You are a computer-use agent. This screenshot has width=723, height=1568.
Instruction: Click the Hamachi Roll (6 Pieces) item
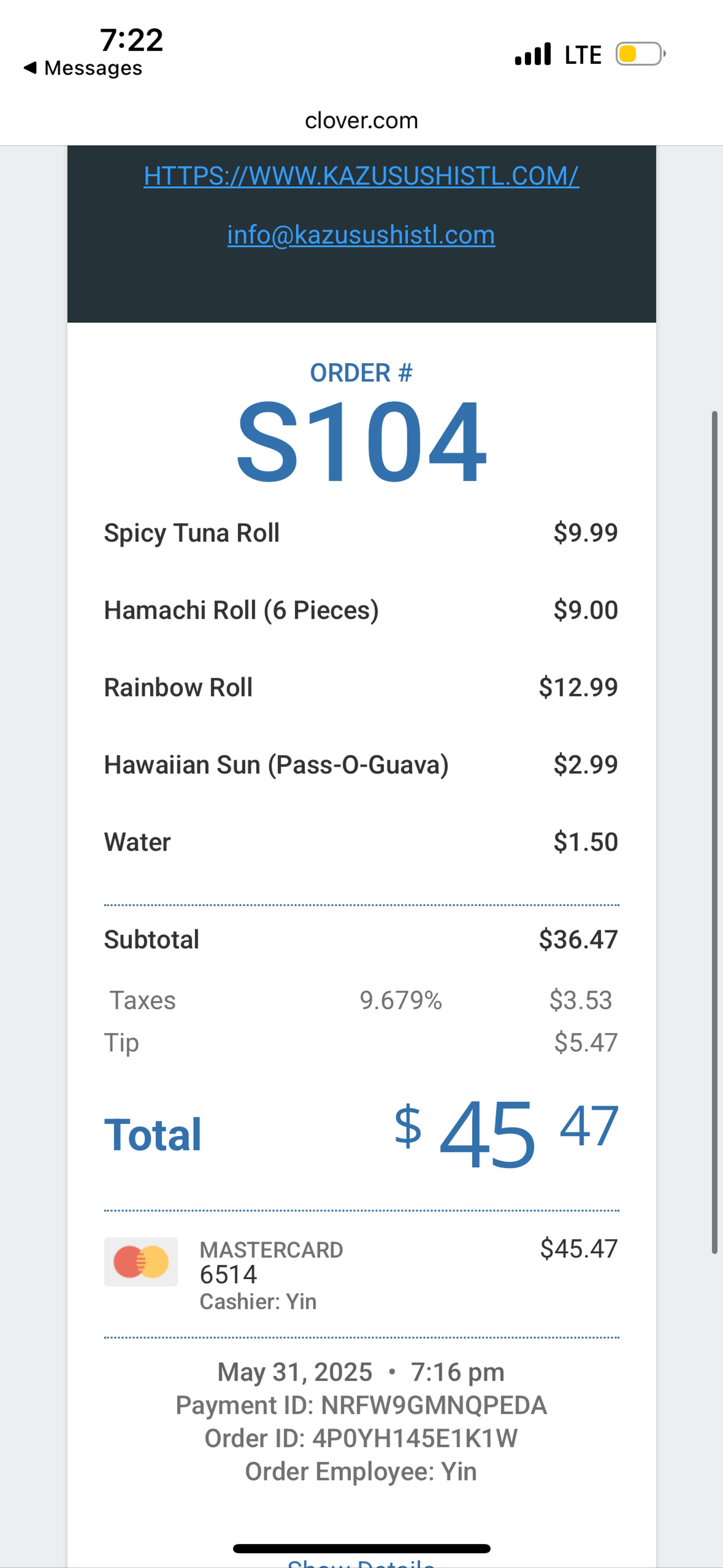pos(241,611)
